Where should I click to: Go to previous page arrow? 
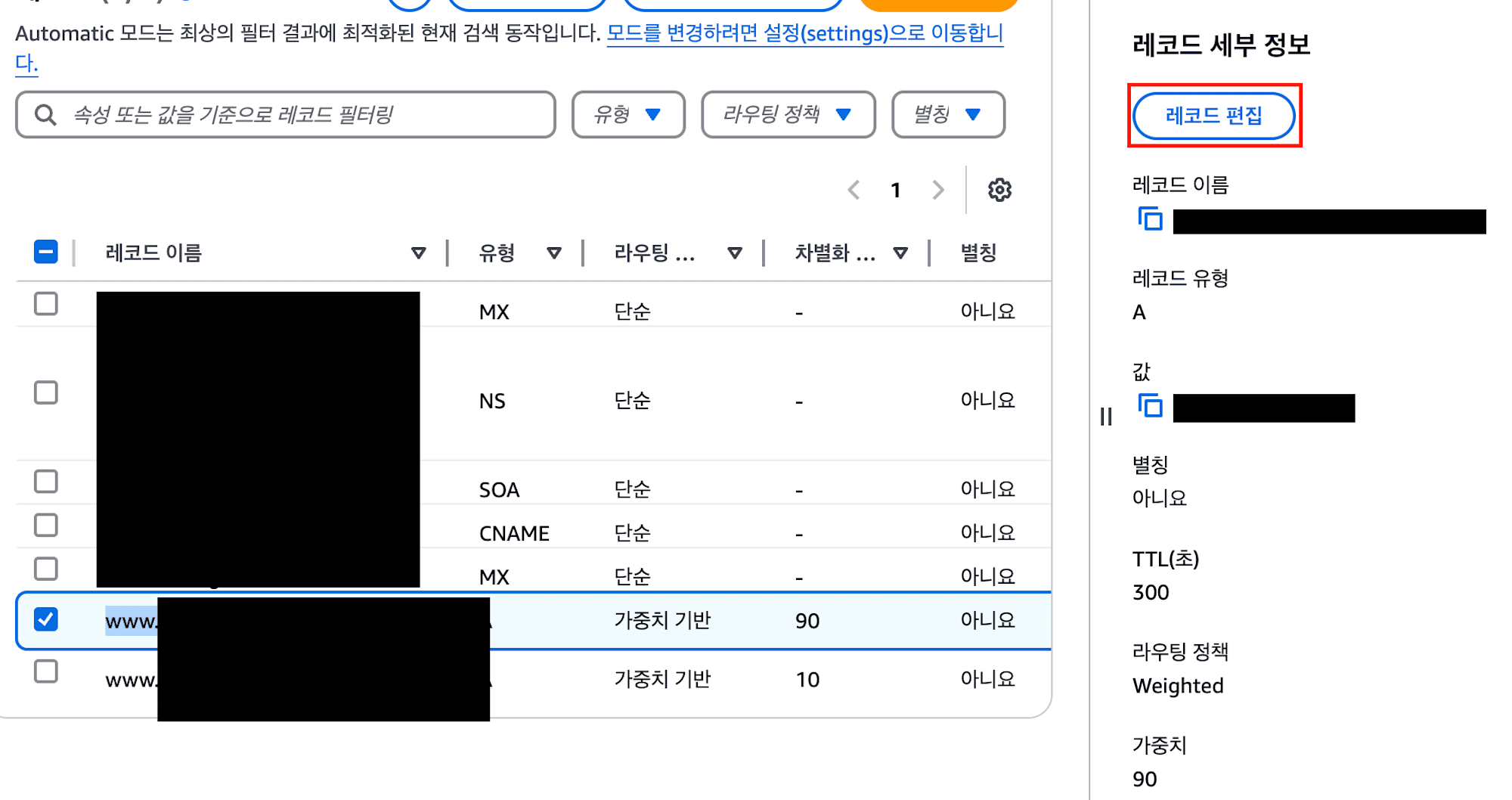854,190
